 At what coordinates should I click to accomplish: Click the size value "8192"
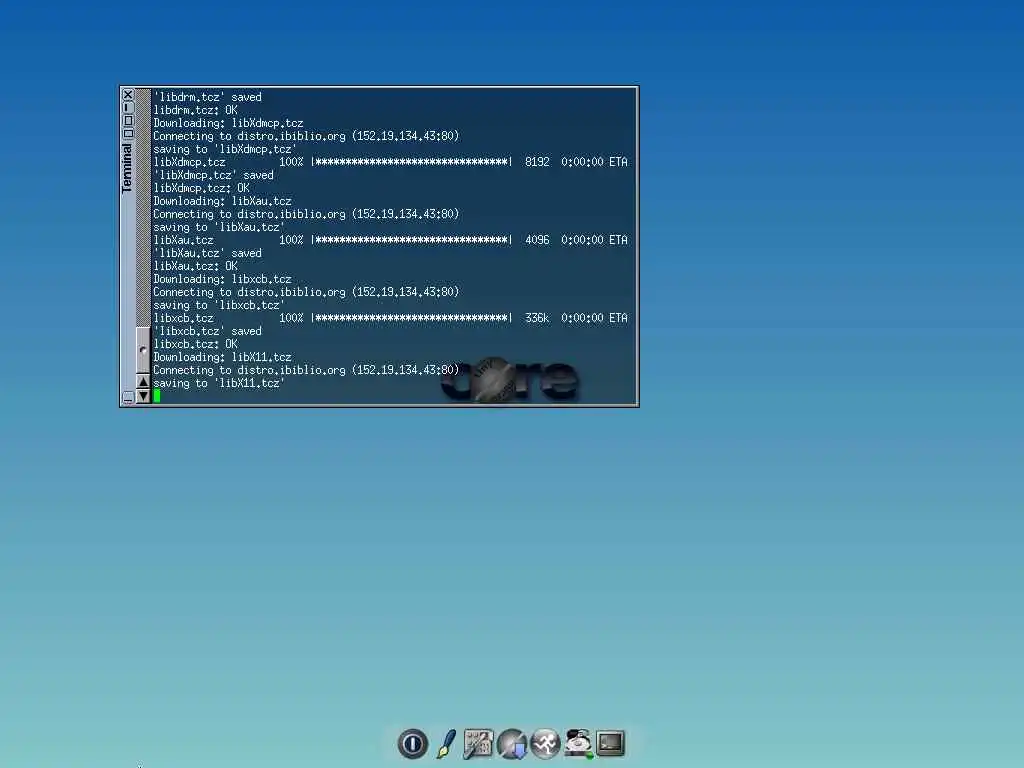[537, 162]
